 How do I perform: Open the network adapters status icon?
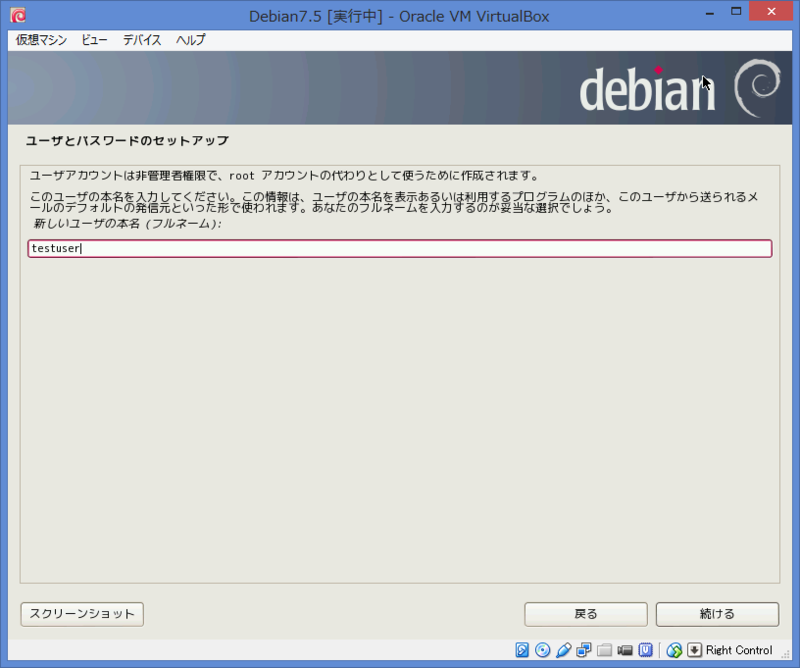click(x=583, y=650)
